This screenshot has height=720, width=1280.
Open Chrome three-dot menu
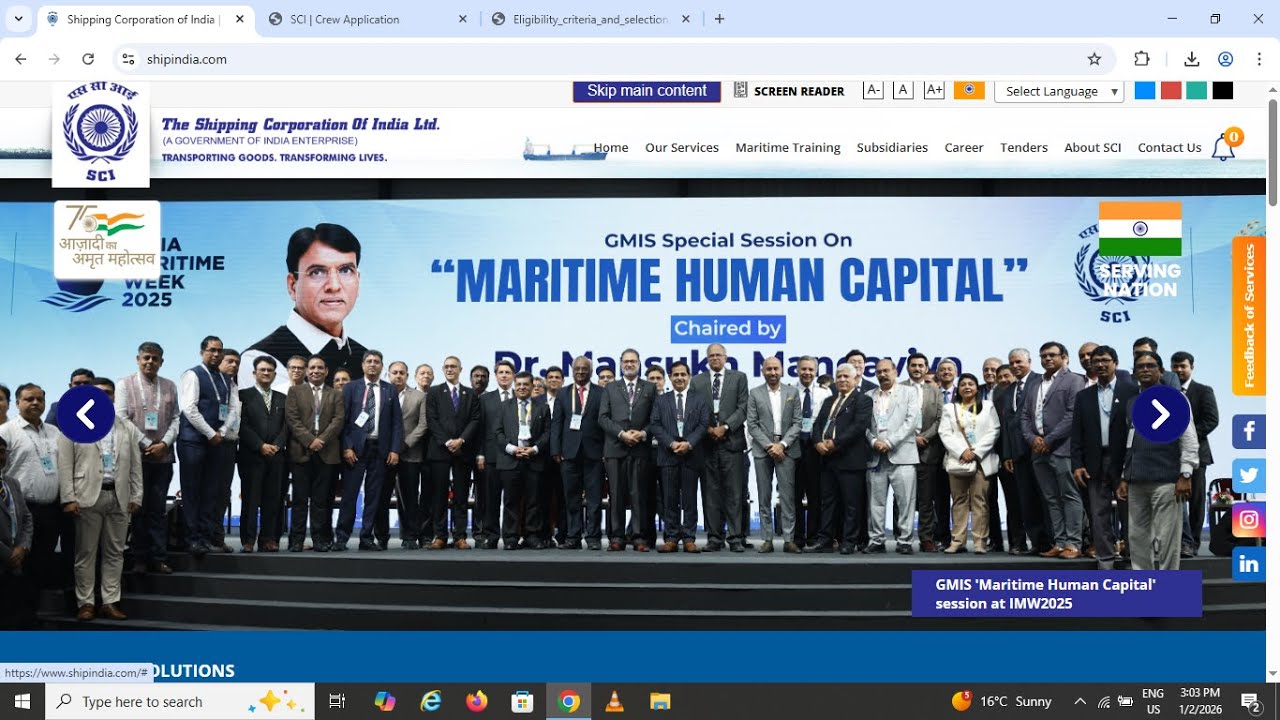(1259, 59)
